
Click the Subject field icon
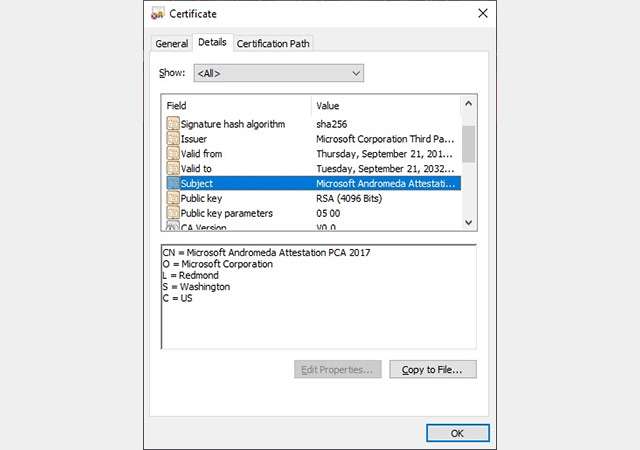pyautogui.click(x=173, y=184)
